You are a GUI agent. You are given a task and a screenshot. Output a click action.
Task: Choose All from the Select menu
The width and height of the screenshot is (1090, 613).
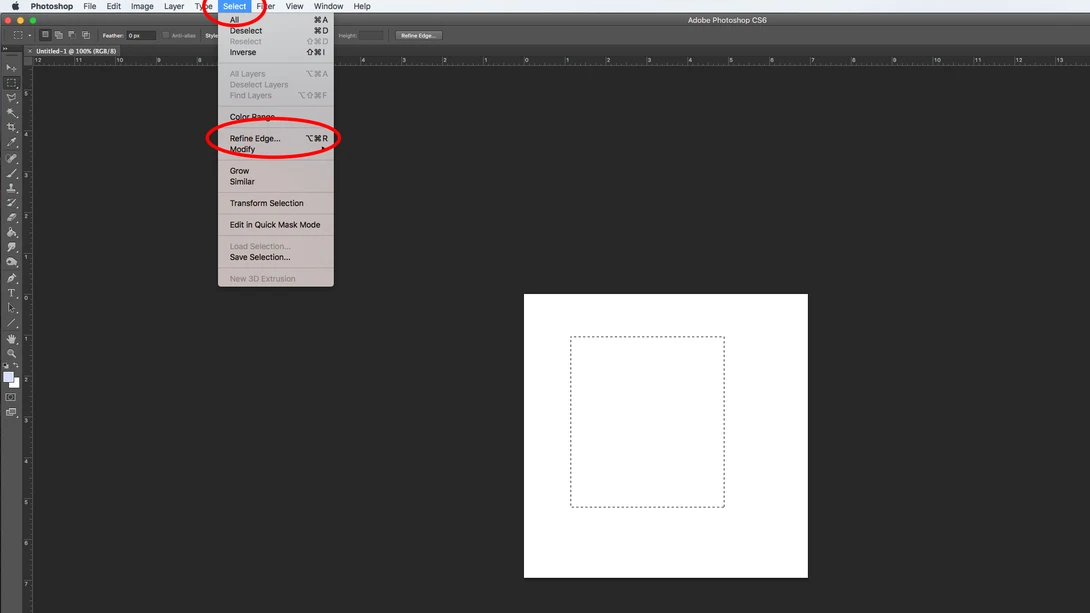276,19
